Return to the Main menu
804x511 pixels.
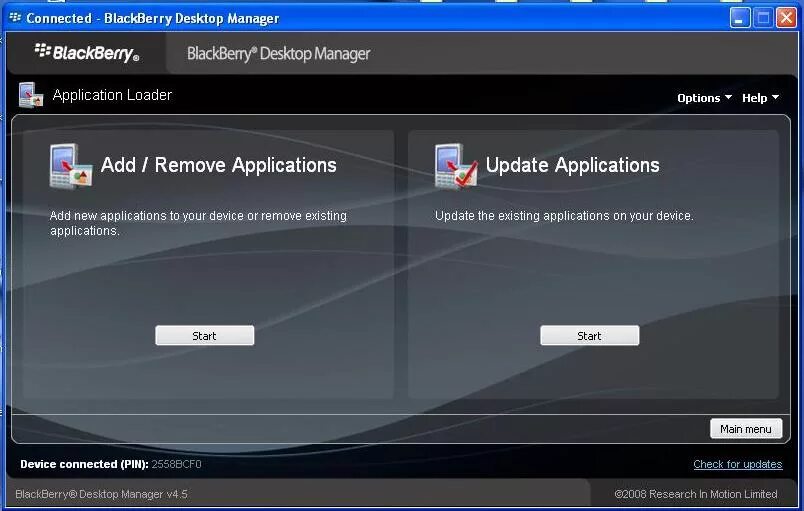[746, 428]
